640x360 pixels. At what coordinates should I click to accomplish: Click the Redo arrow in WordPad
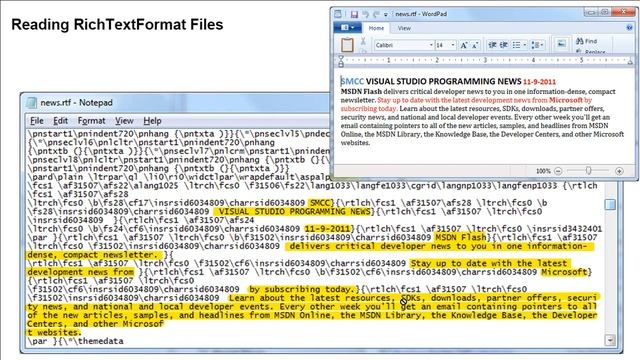click(376, 14)
